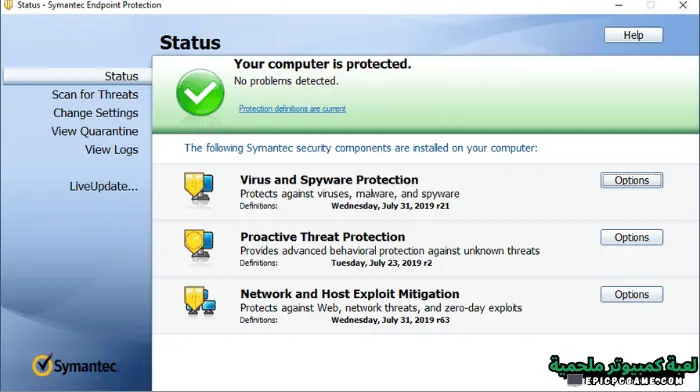Click the Symantec shield icon in title bar
Viewport: 700px width, 392px height.
[8, 5]
